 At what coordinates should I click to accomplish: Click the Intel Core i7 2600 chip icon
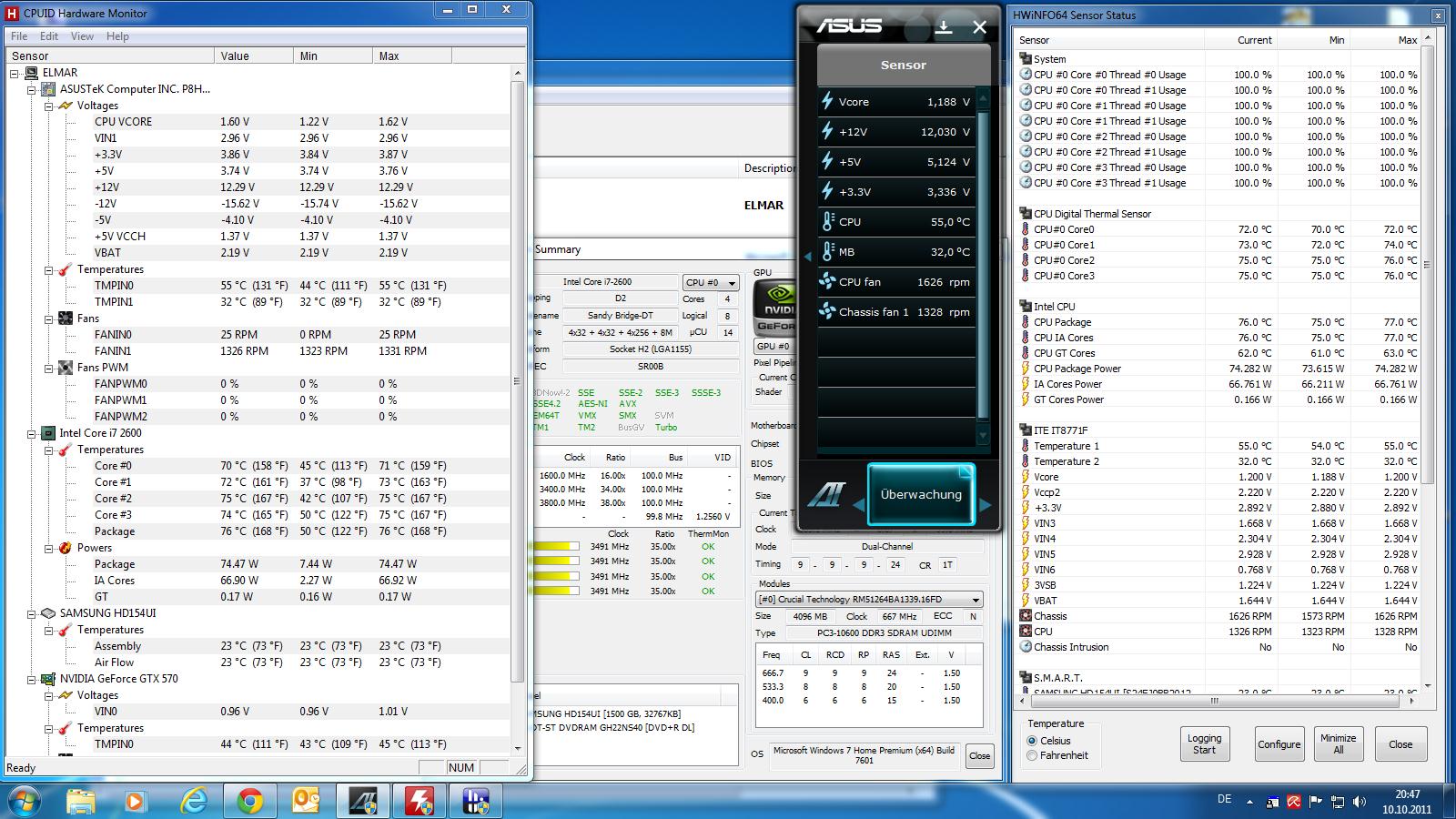tap(47, 433)
